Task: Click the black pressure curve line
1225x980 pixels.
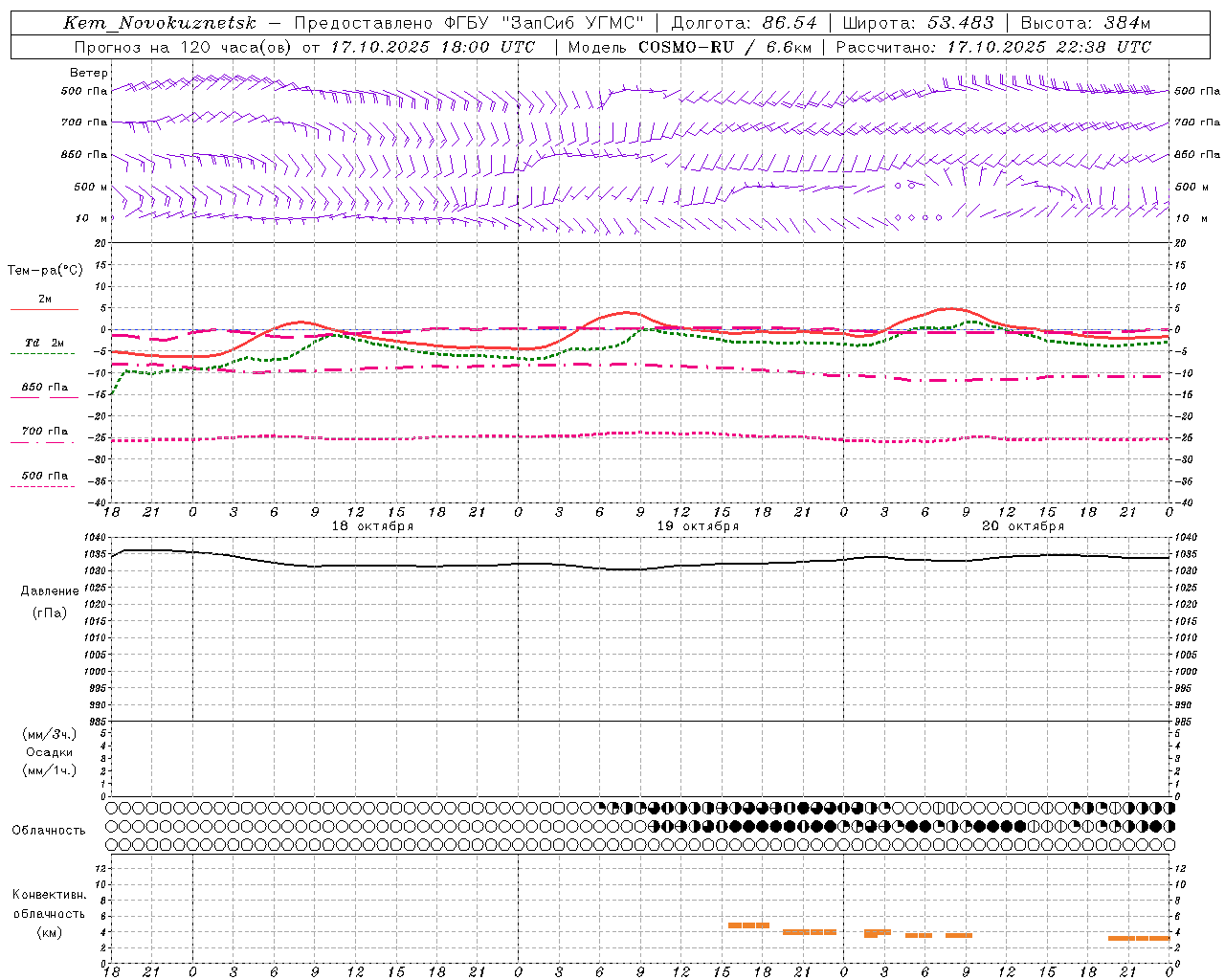Action: (x=639, y=568)
